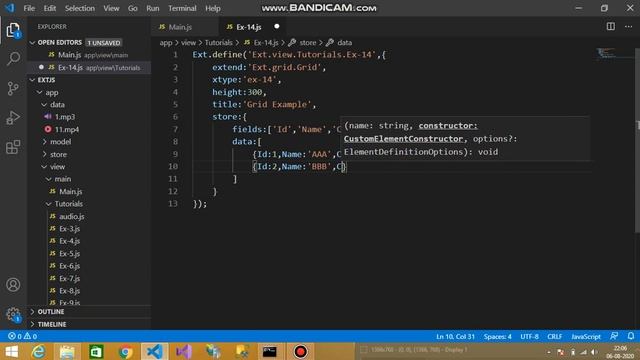640x360 pixels.
Task: Click the unsaved dot on Ex-14.js tab
Action: pyautogui.click(x=277, y=27)
